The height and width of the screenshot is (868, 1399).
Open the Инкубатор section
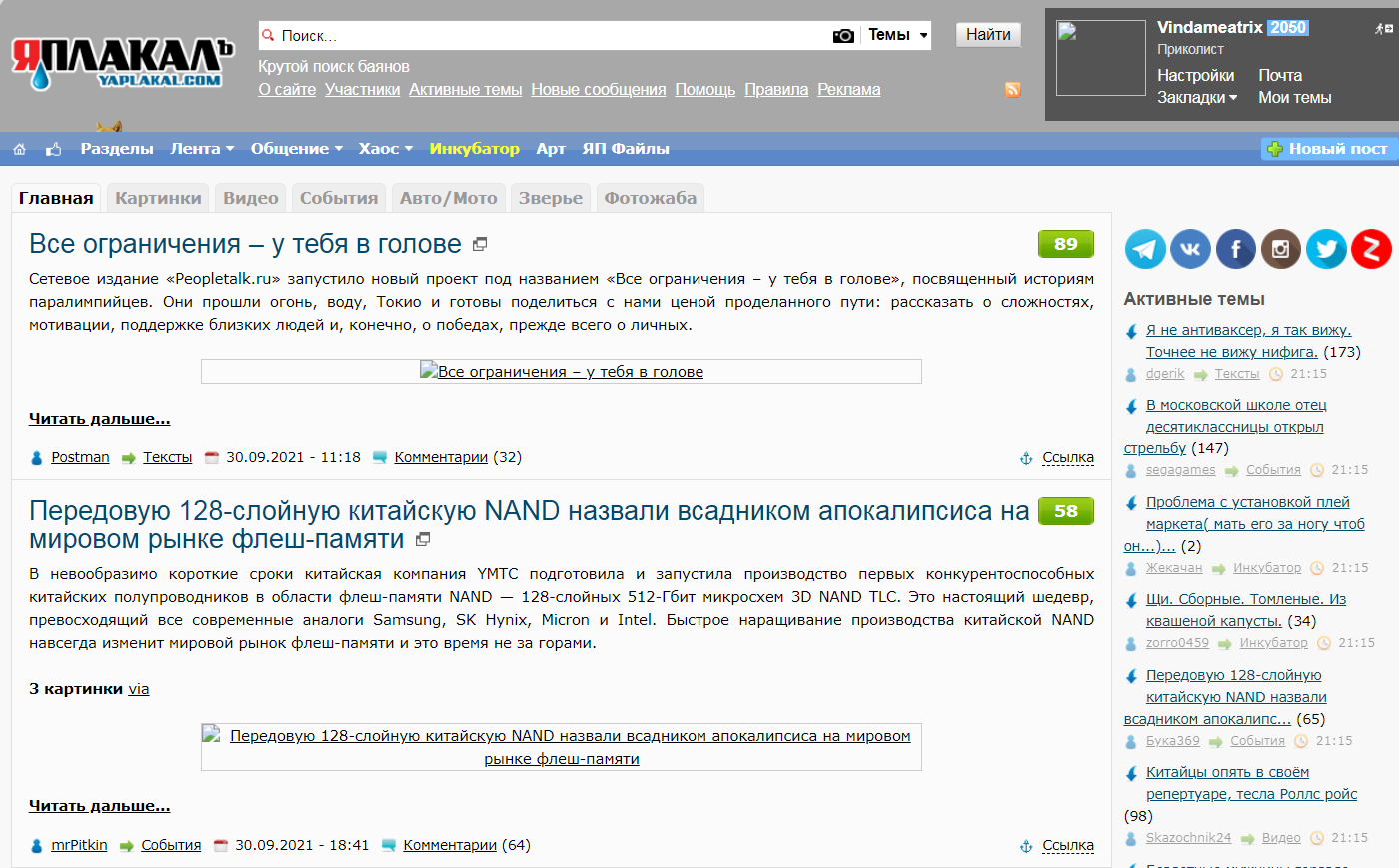click(x=475, y=149)
